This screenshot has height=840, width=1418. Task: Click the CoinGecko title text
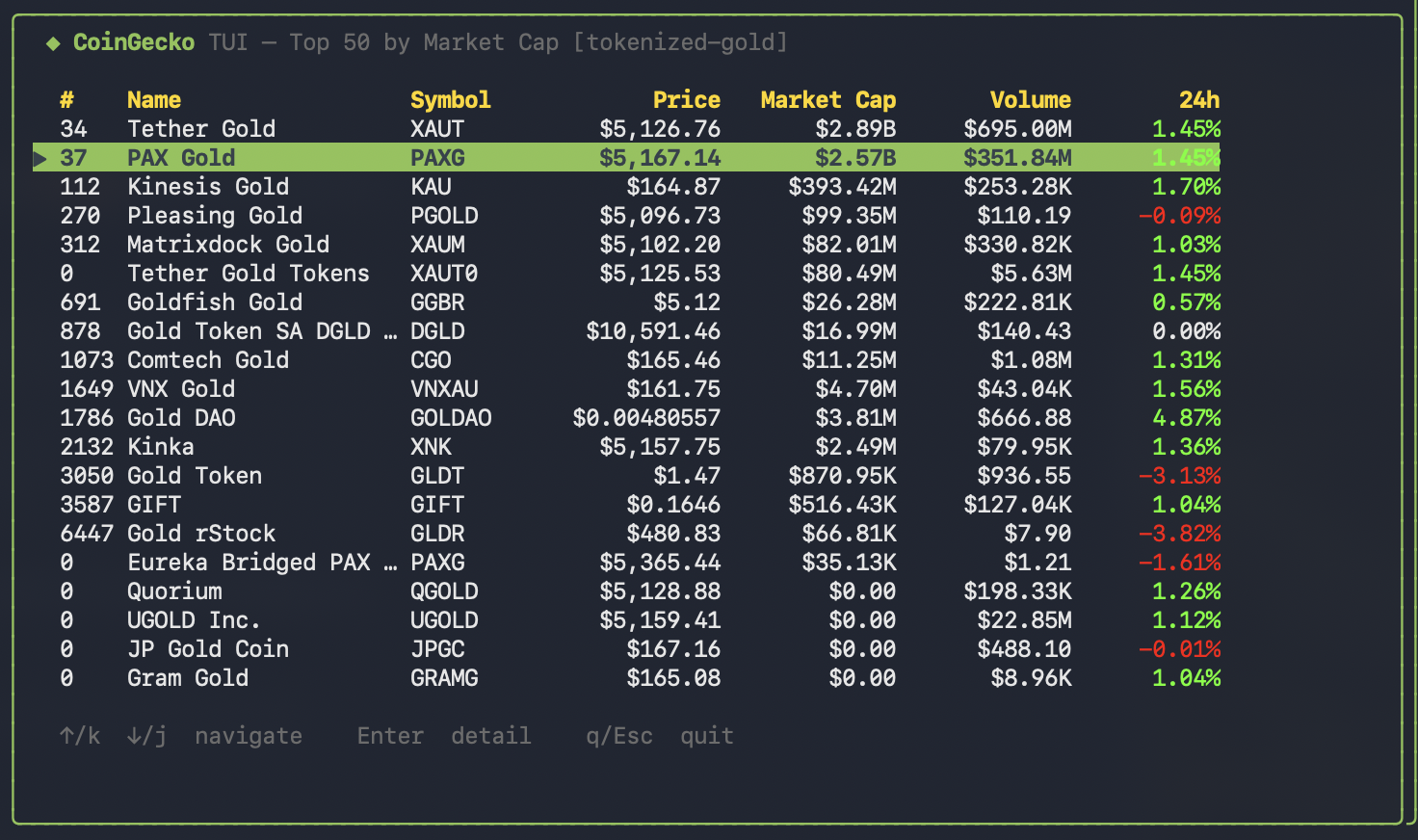coord(134,42)
